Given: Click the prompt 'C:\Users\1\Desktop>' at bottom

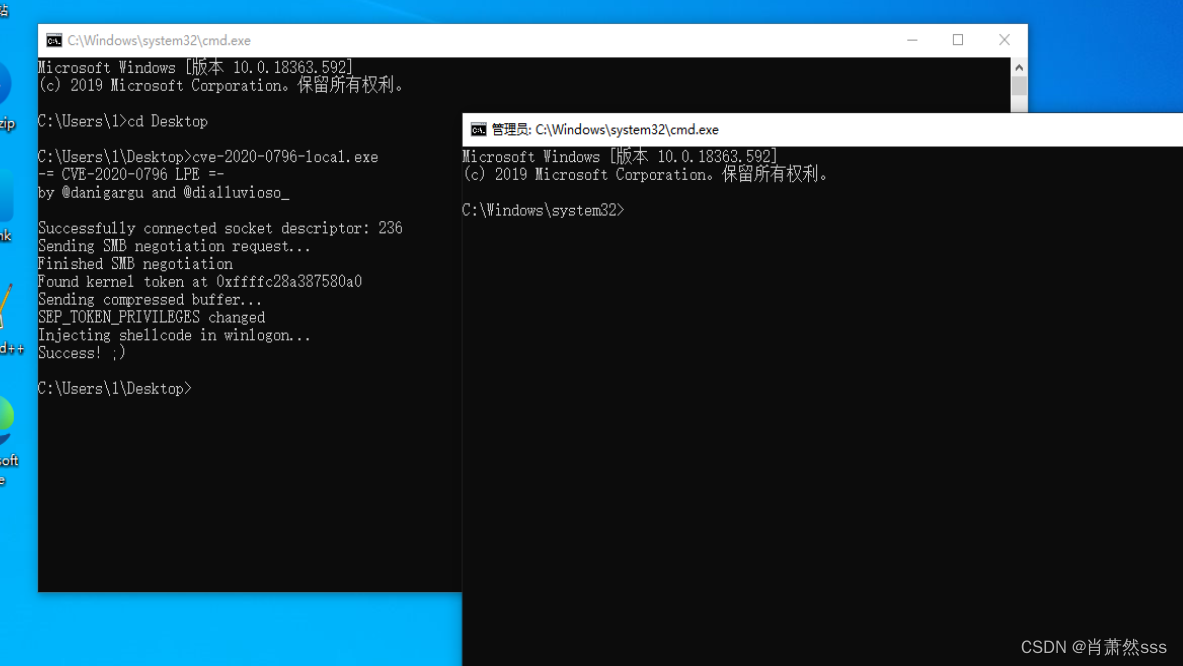Looking at the screenshot, I should click(x=115, y=388).
